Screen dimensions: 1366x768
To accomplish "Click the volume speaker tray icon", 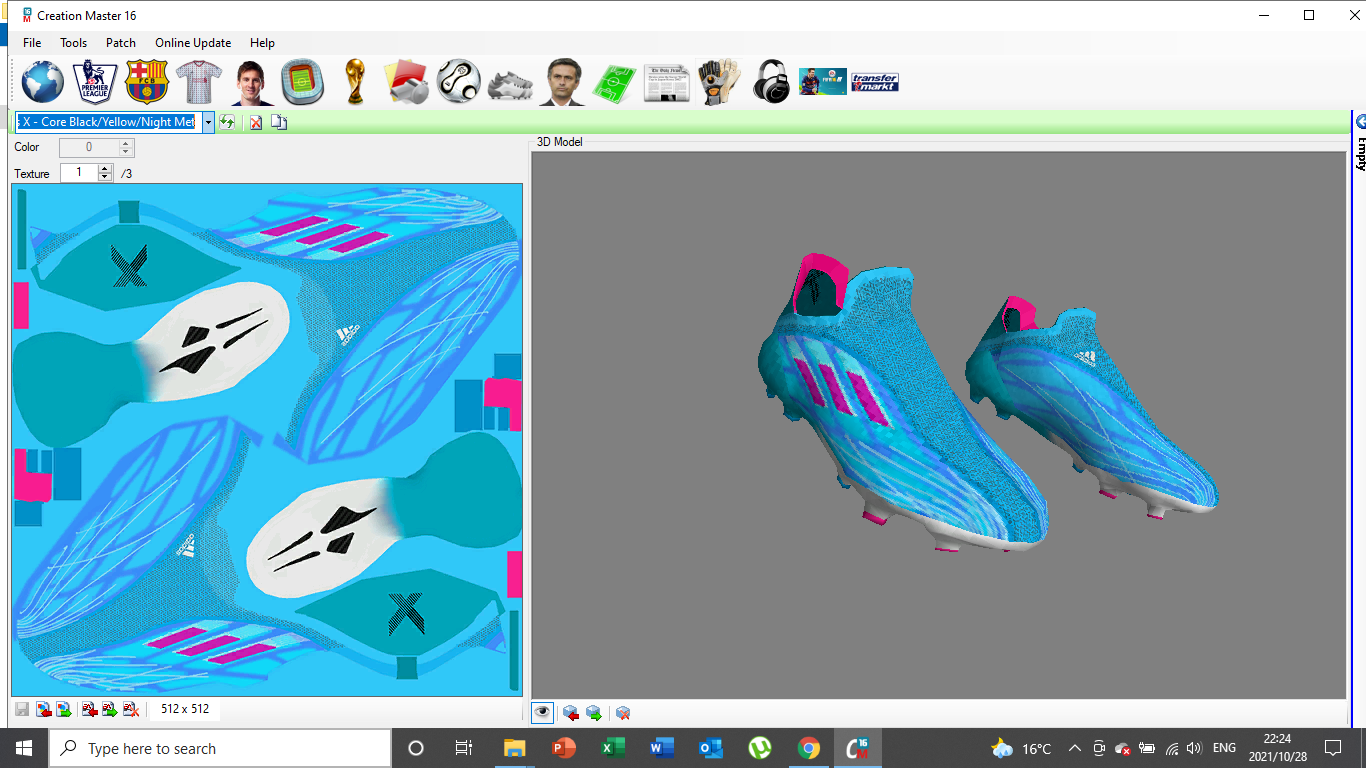I will tap(1194, 748).
